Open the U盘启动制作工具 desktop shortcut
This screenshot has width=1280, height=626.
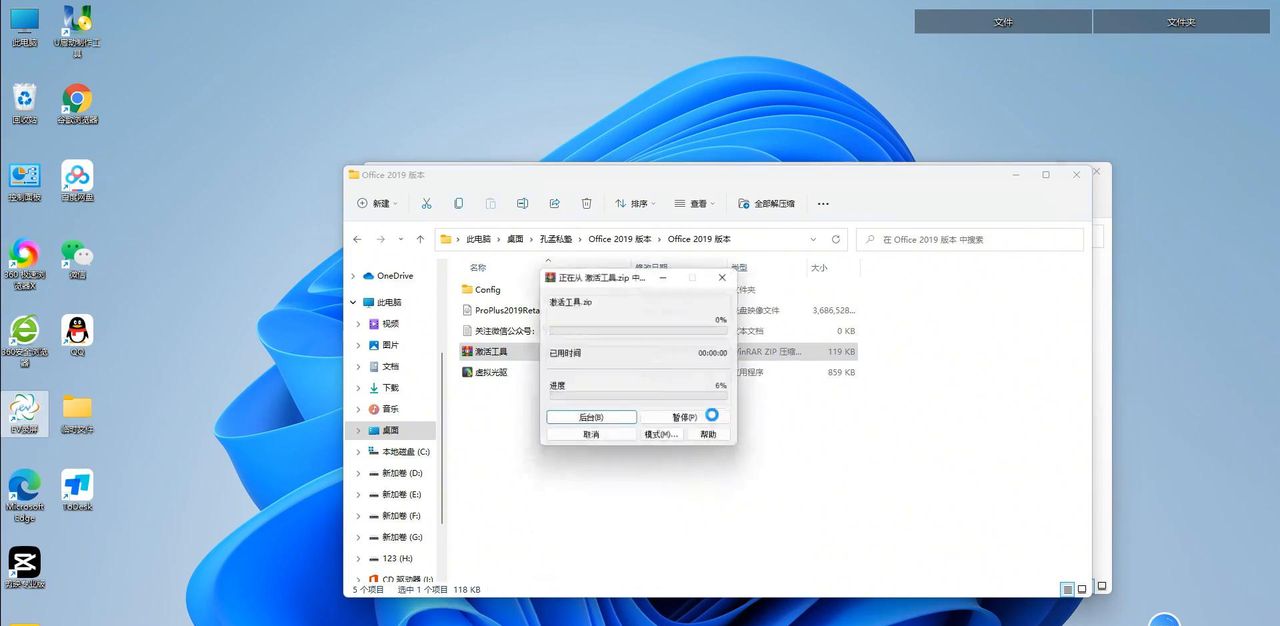(77, 32)
